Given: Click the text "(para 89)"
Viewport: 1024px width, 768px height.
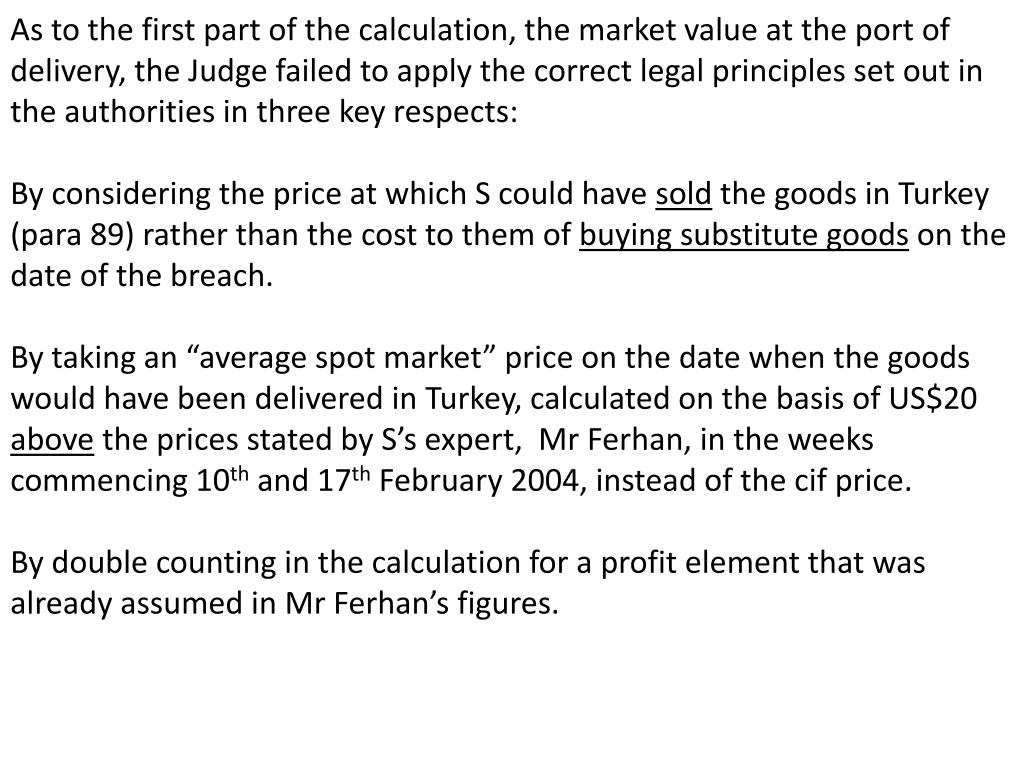Looking at the screenshot, I should tap(72, 235).
